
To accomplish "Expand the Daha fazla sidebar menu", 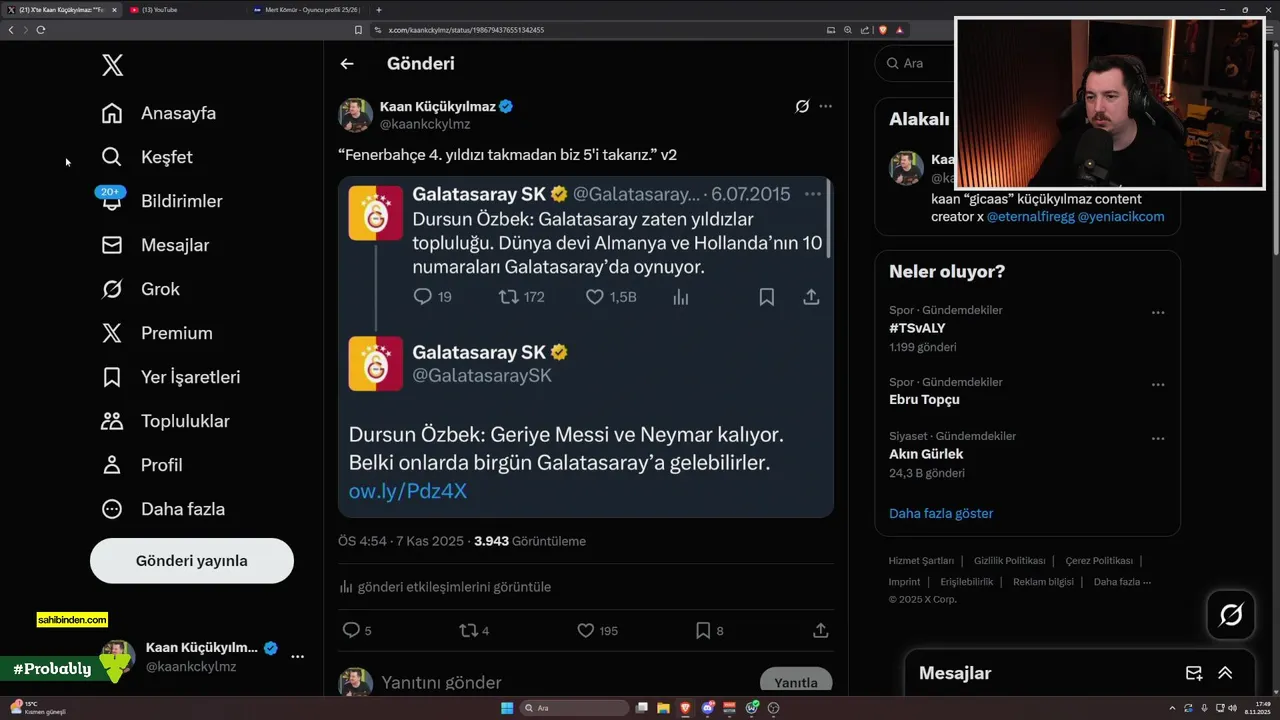I will [163, 509].
